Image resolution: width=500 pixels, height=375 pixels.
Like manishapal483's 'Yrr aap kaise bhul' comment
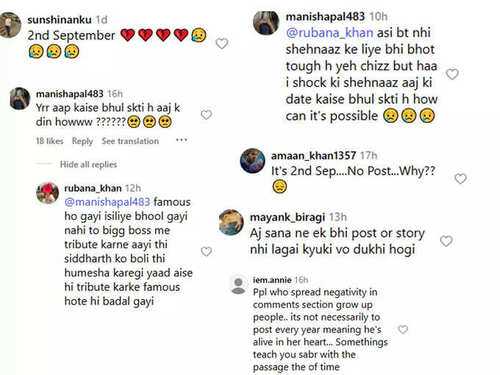(206, 115)
